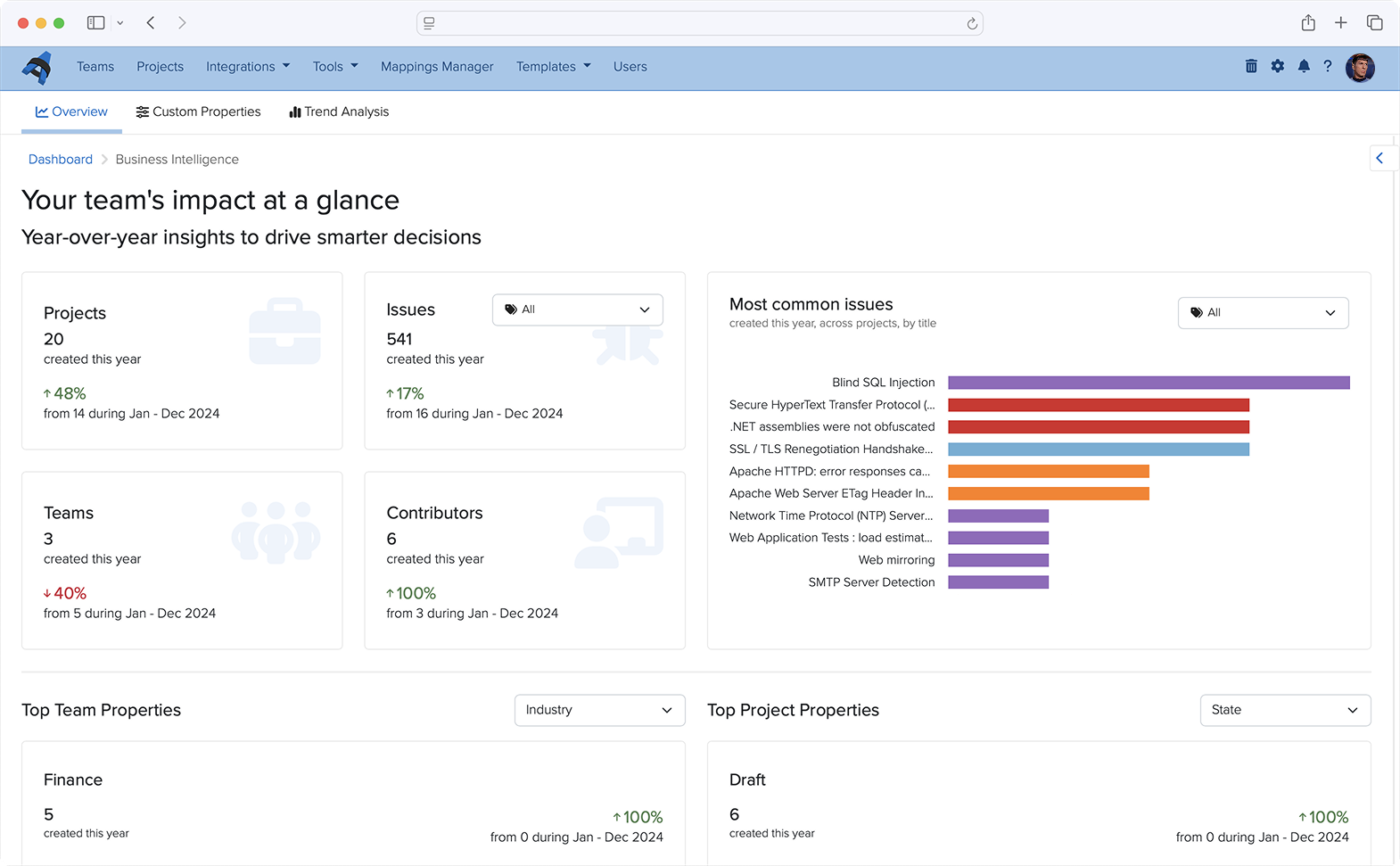Open Mappings Manager in navigation
1400x866 pixels.
coord(437,67)
